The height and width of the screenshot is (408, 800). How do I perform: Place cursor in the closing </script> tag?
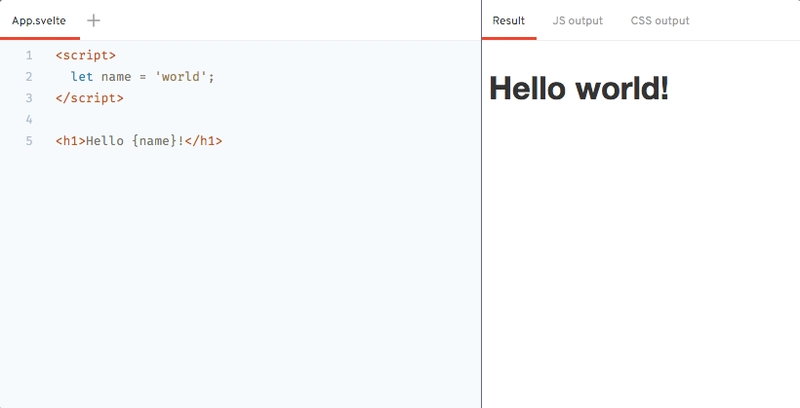90,98
